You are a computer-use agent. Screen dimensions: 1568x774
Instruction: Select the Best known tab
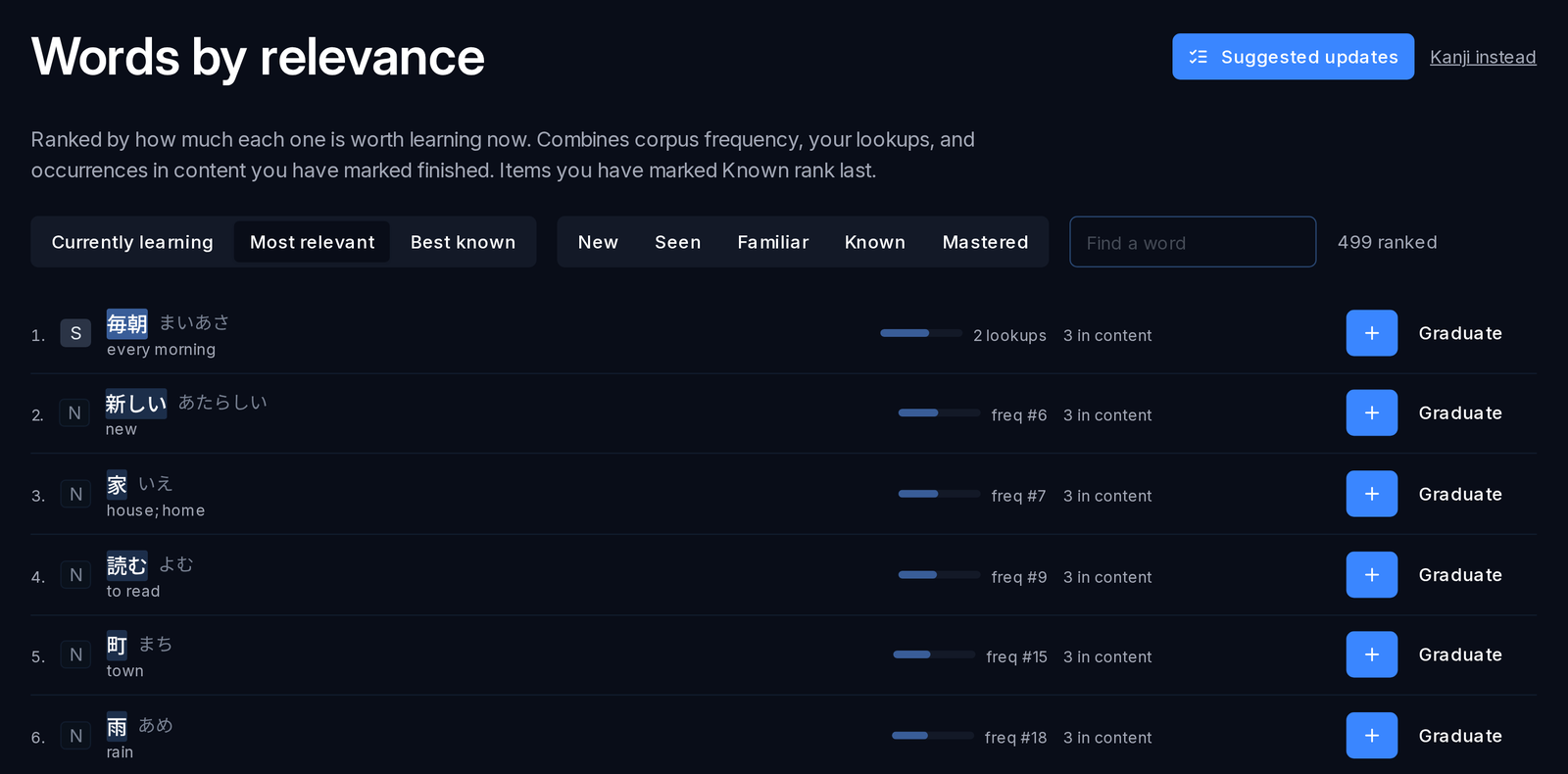[x=463, y=242]
